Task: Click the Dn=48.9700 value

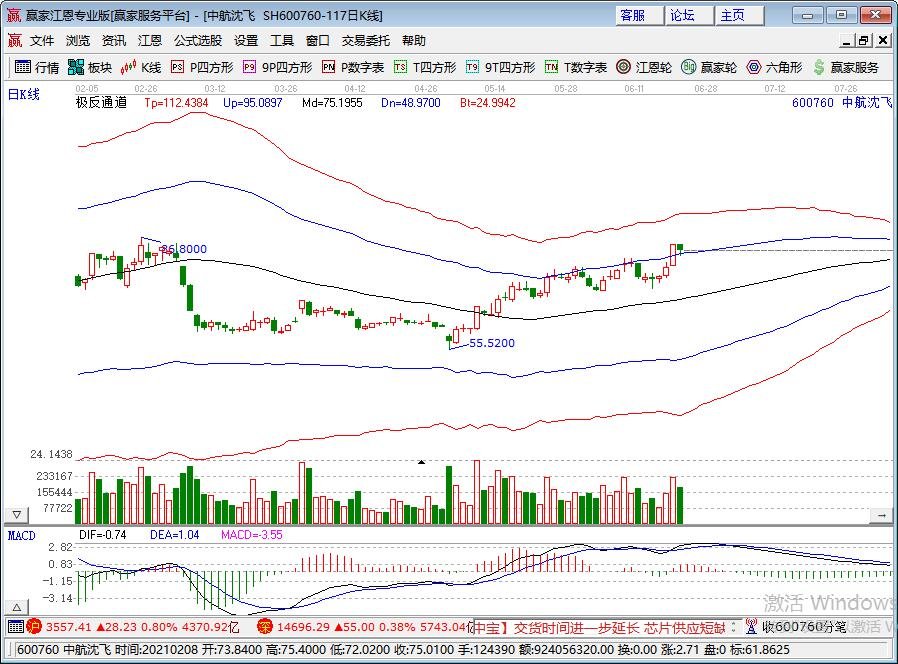Action: coord(411,103)
